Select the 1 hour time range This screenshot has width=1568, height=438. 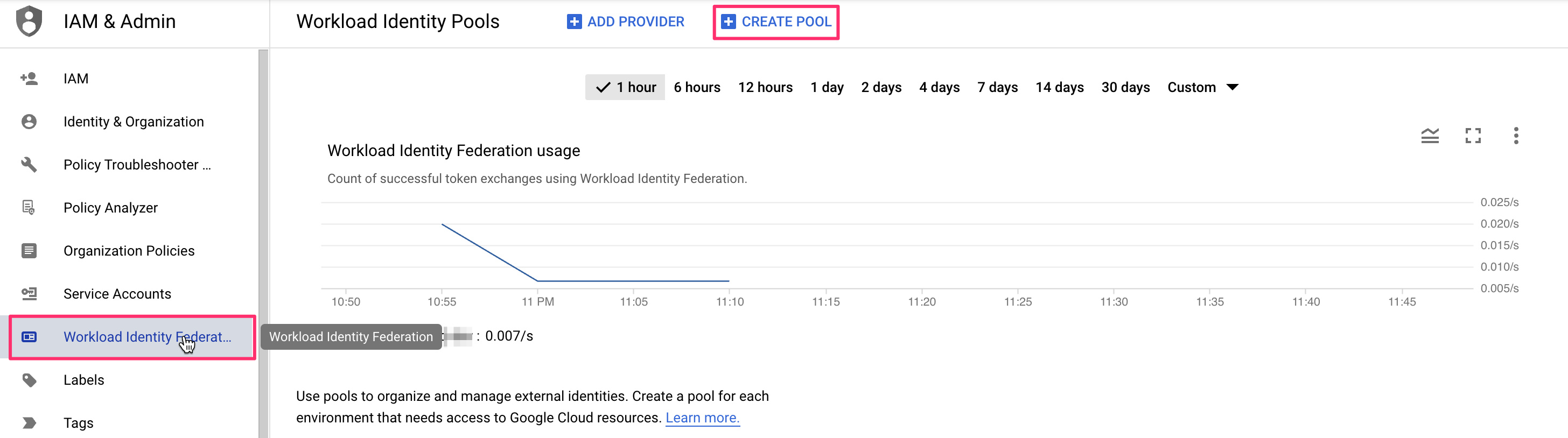[625, 88]
